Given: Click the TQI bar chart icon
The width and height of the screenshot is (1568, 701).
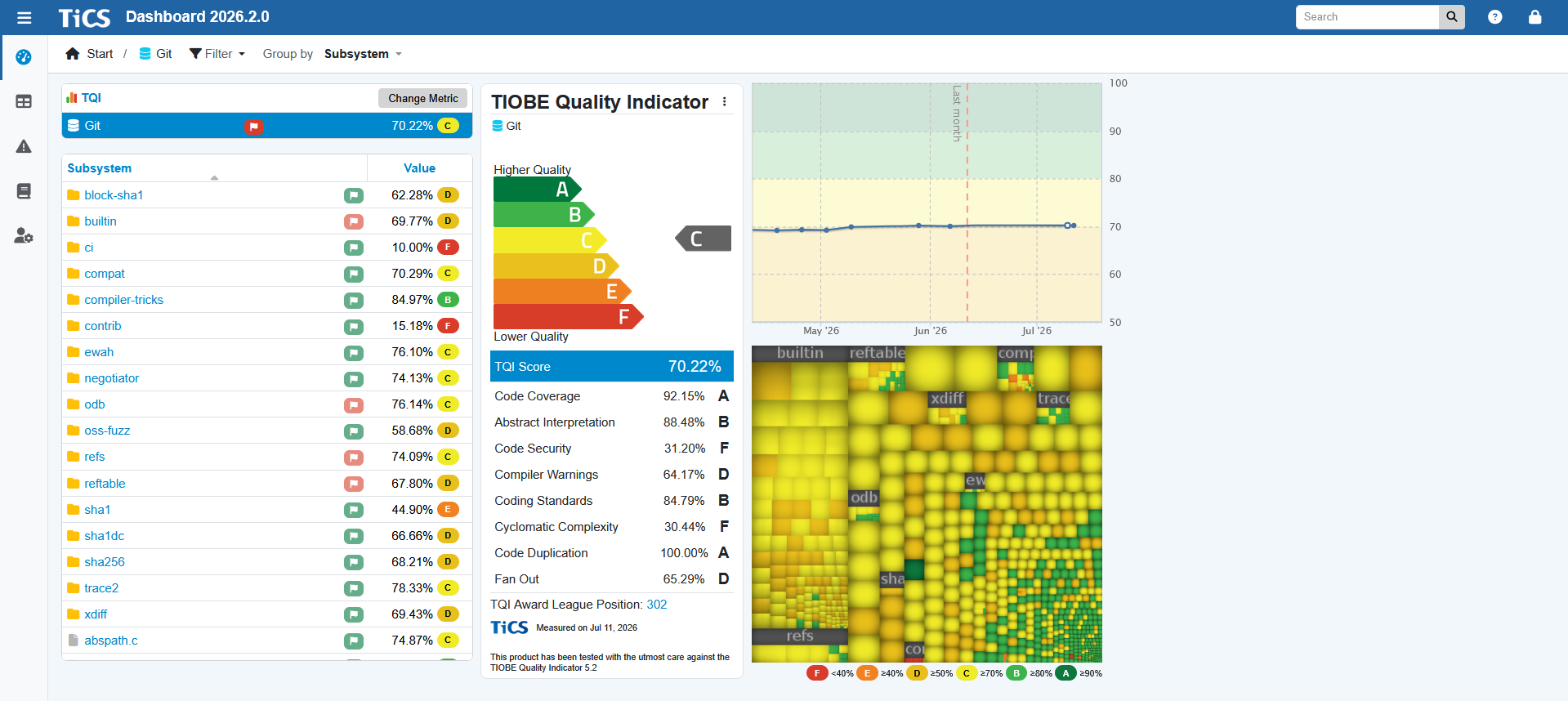Looking at the screenshot, I should point(72,98).
